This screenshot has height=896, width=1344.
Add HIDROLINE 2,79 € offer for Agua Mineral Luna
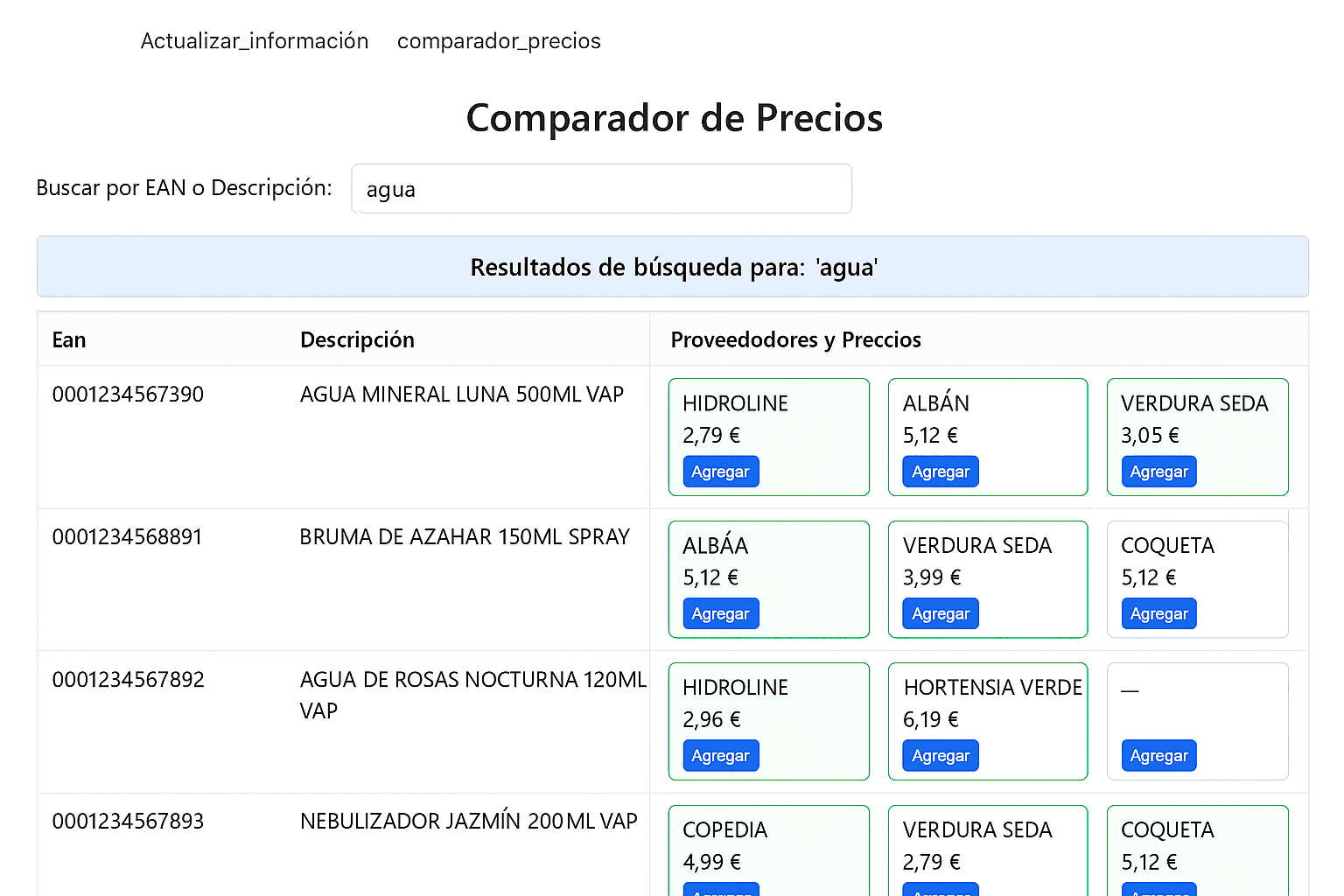click(x=720, y=472)
